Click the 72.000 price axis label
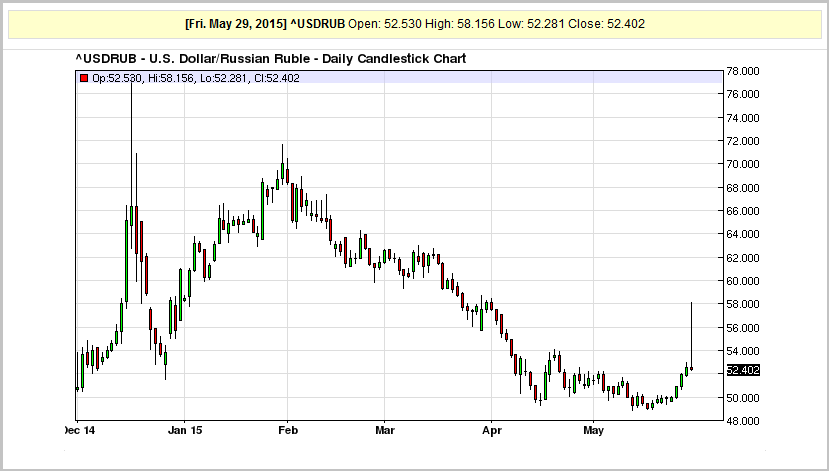 point(743,141)
